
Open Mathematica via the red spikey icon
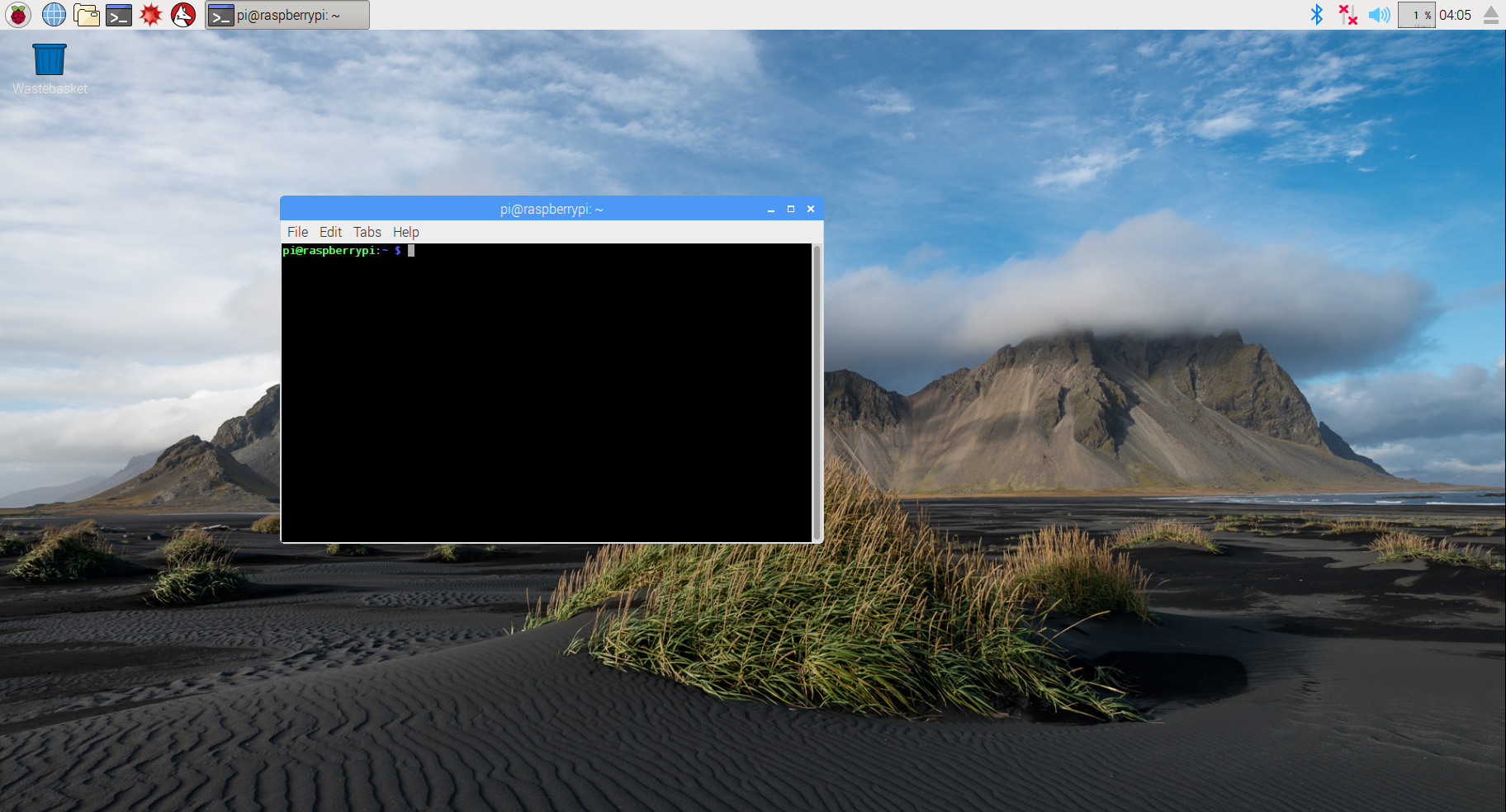[x=151, y=14]
